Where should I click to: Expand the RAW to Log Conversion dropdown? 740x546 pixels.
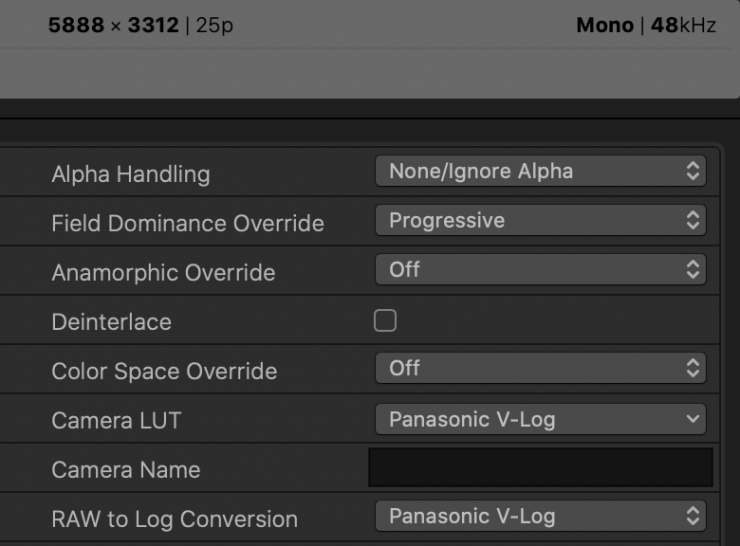click(x=540, y=517)
